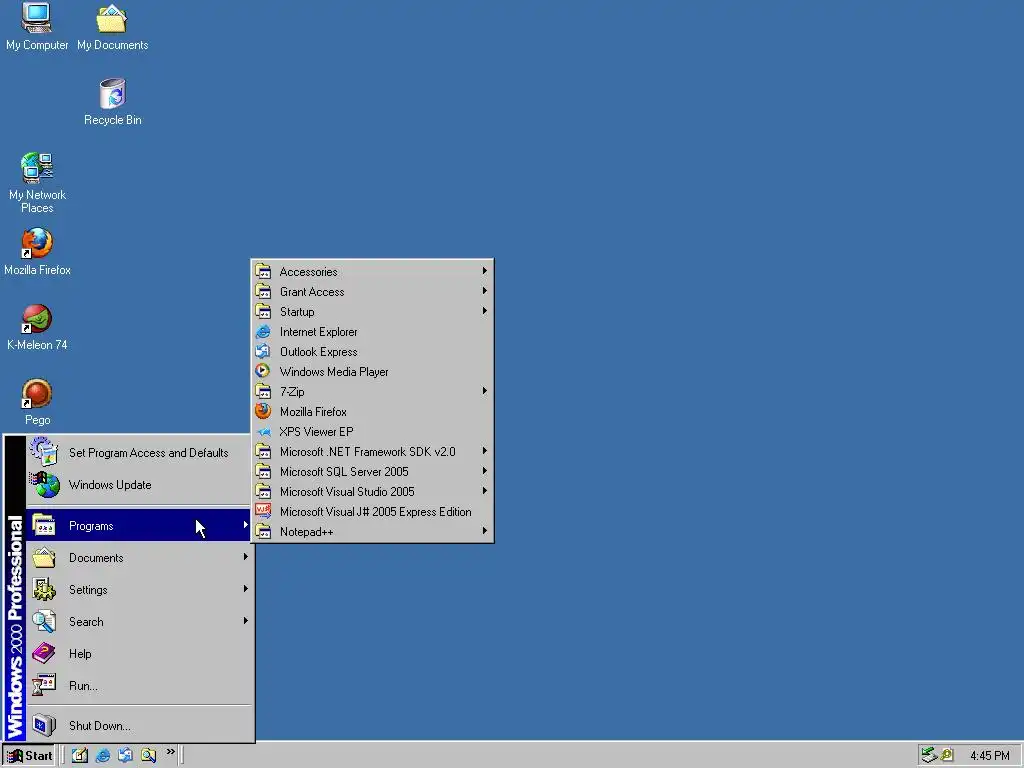Choose Set Program Access and Defaults
This screenshot has width=1024, height=768.
pyautogui.click(x=139, y=453)
